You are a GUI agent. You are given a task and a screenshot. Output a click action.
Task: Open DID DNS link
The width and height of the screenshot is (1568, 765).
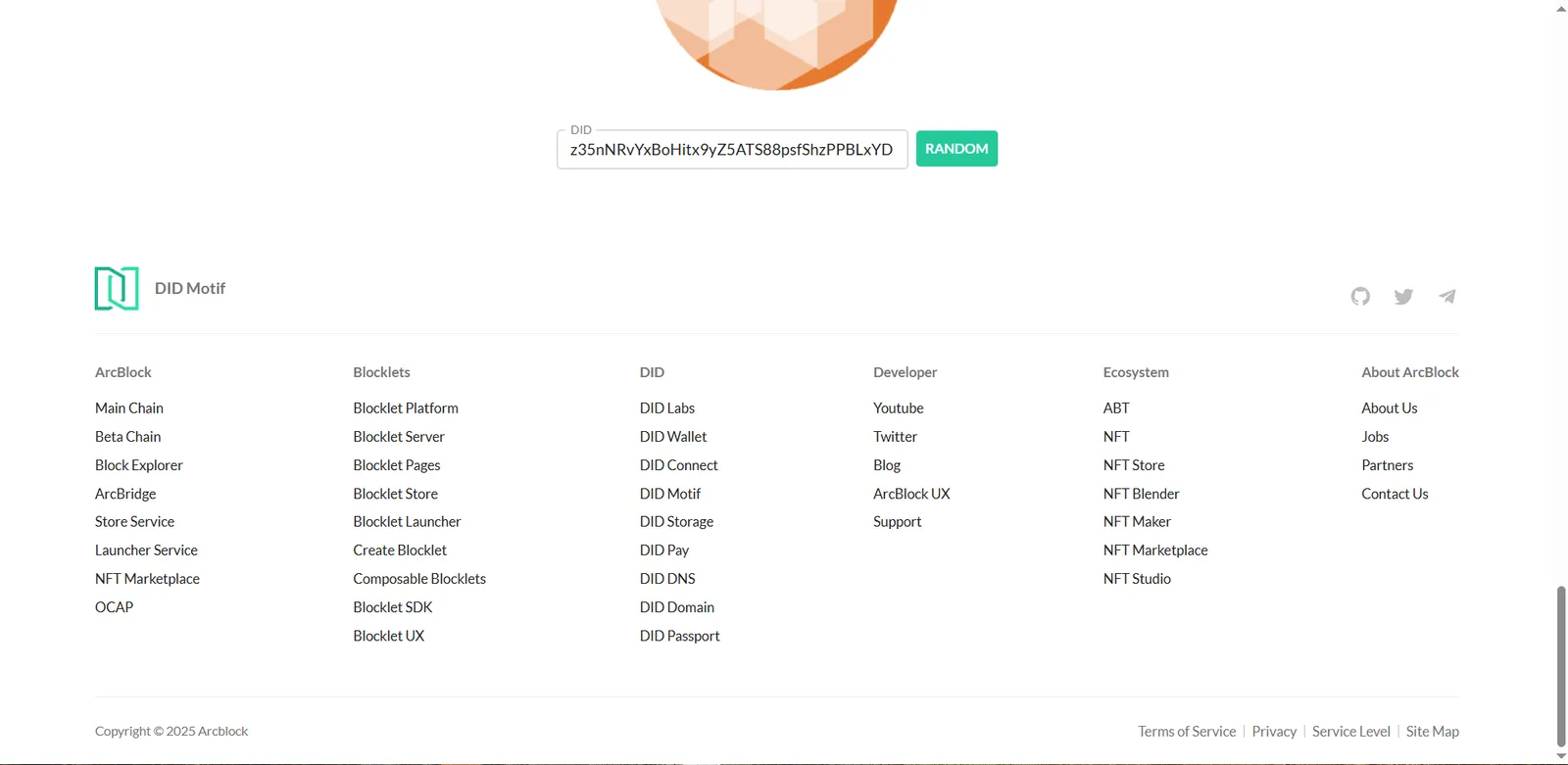click(x=667, y=579)
